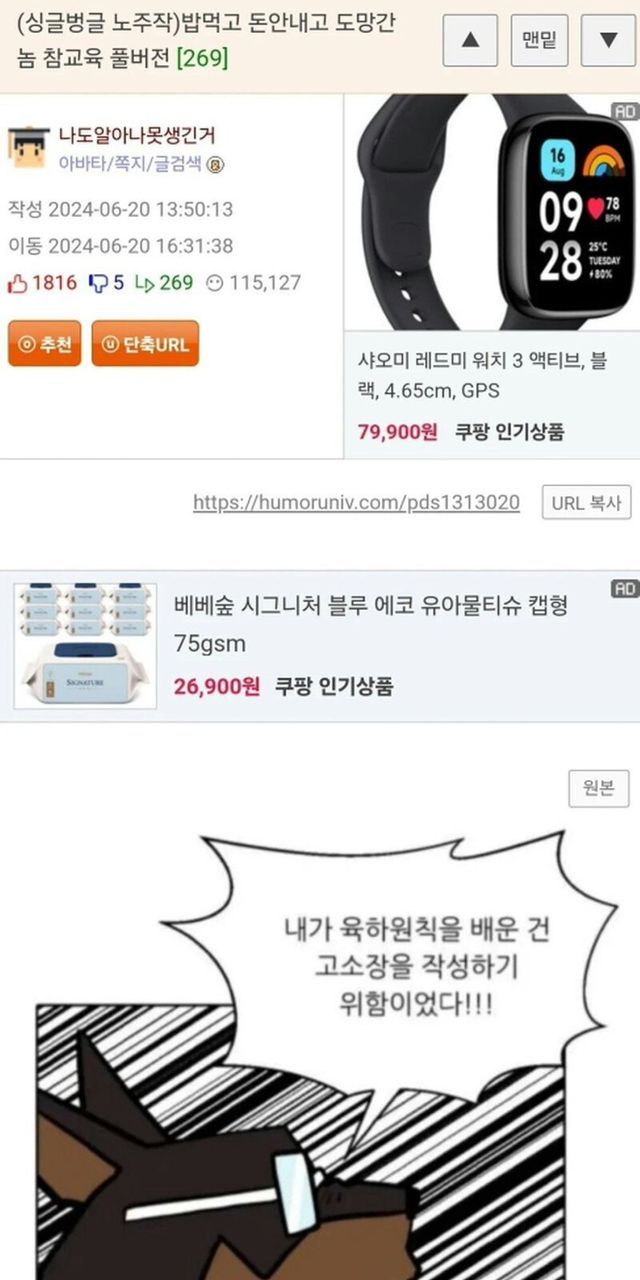Tap the up arrow navigation button
Viewport: 640px width, 1280px height.
point(473,40)
